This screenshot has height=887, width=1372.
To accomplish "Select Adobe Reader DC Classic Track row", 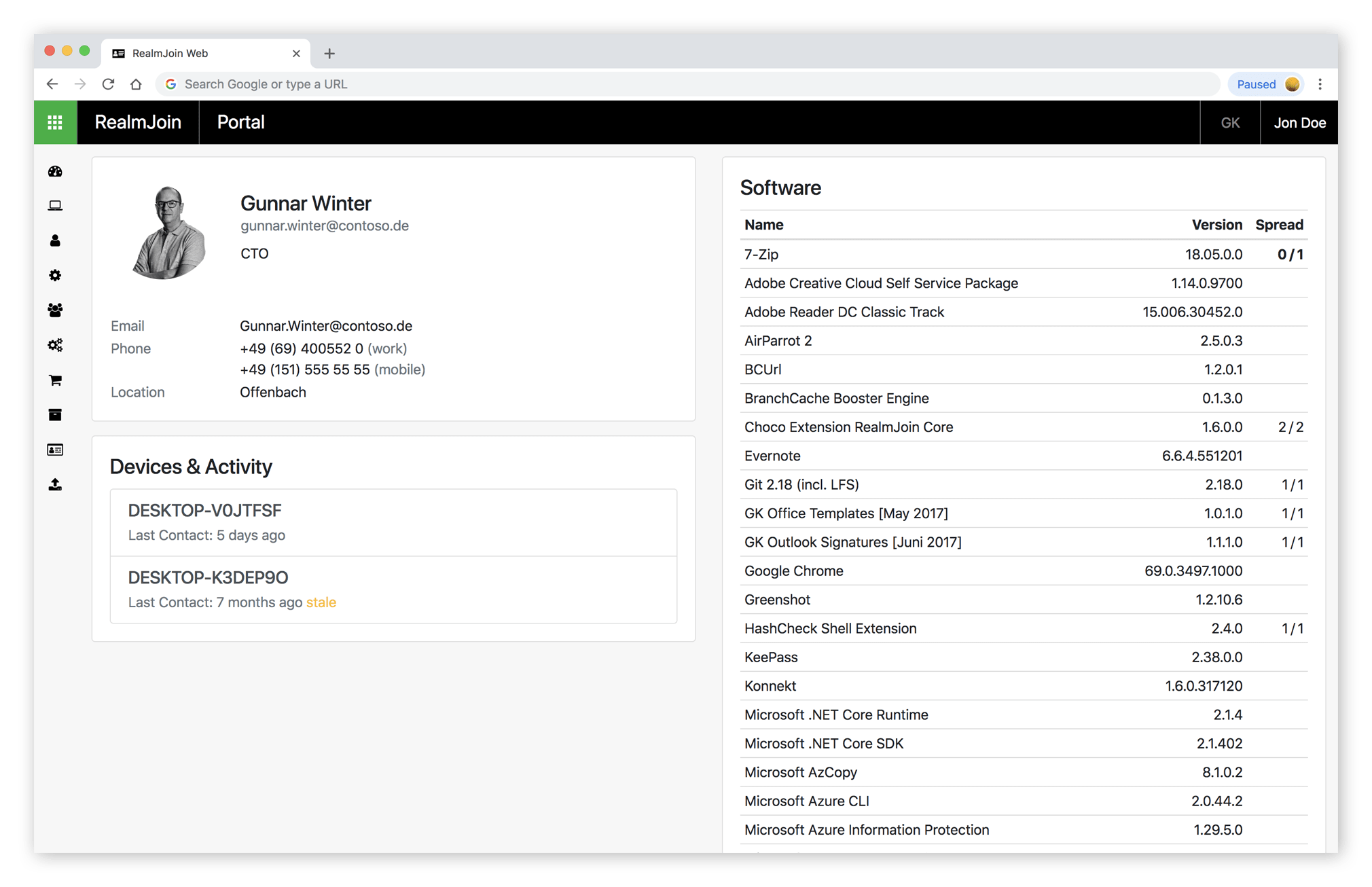I will point(1024,312).
